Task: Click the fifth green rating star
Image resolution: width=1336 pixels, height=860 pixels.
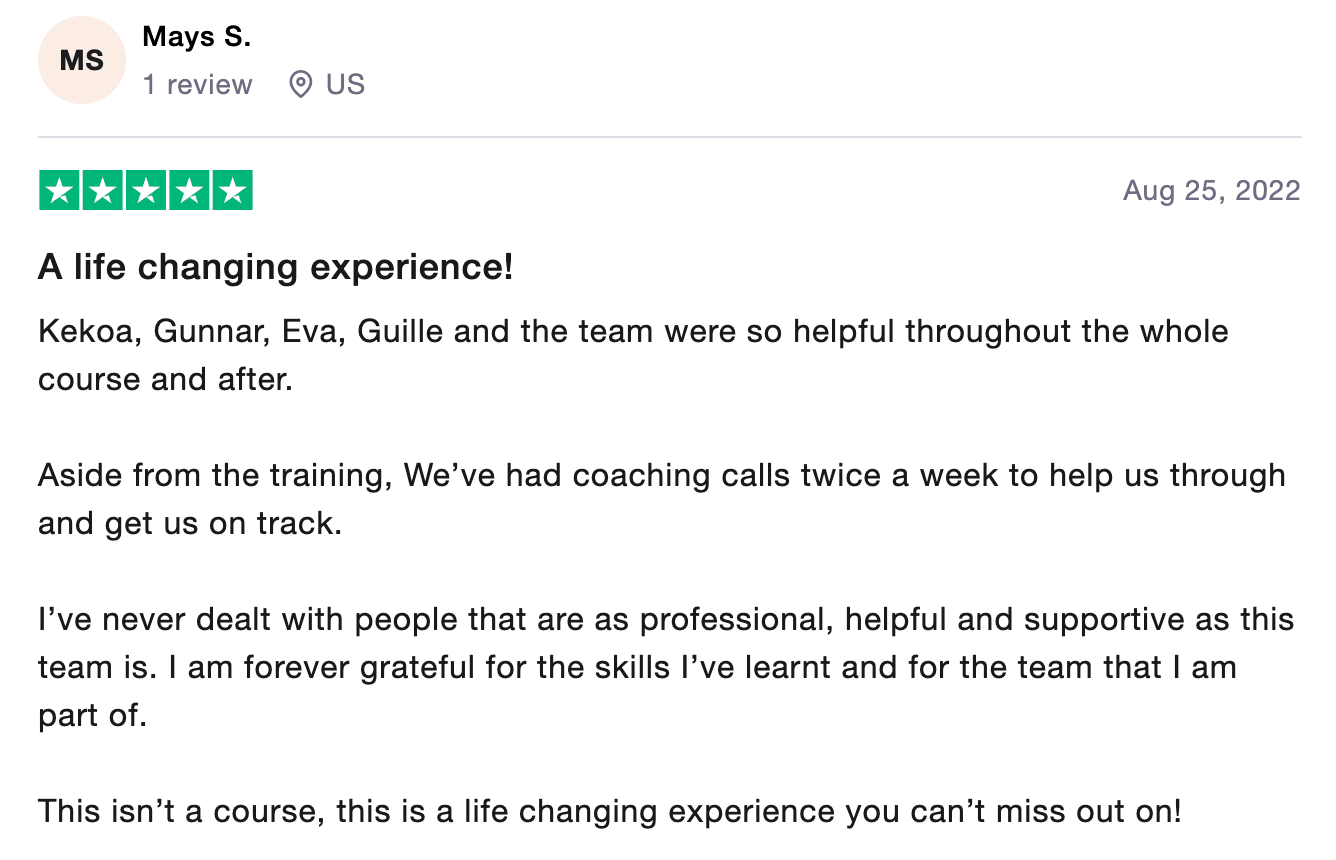Action: click(x=232, y=191)
